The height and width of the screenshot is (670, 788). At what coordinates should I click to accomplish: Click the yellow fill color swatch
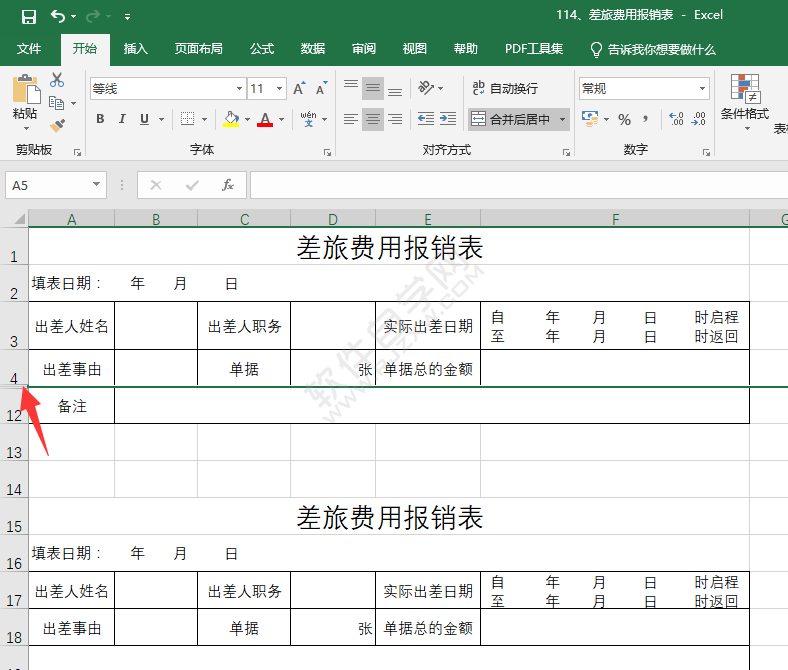tap(232, 119)
